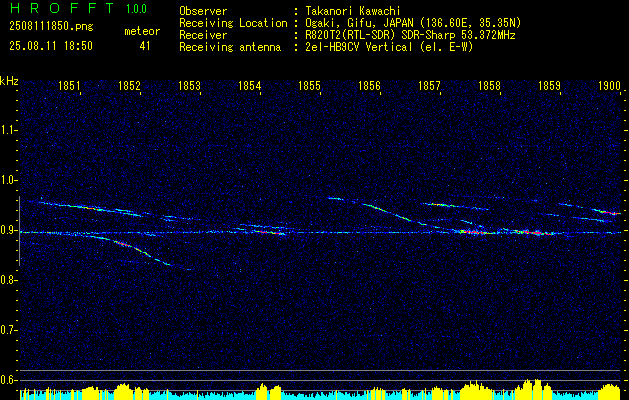The height and width of the screenshot is (400, 629).
Task: Click the date stamp 25.08.11 18:50
Action: (51, 46)
